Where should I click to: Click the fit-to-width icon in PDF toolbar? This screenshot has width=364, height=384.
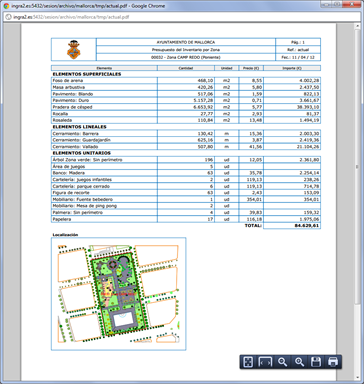pos(265,362)
